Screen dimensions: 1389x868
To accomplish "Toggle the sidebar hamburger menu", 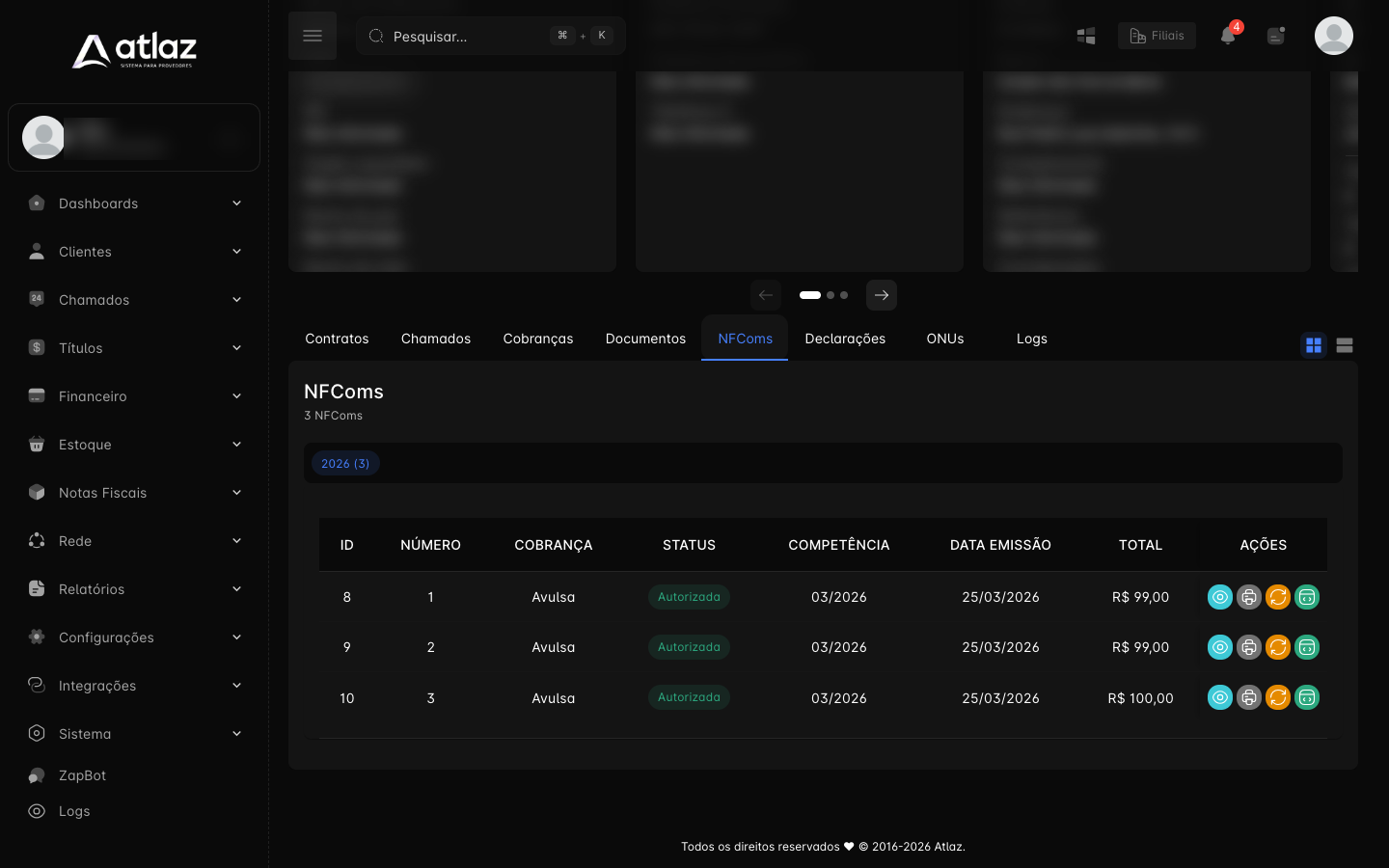I will pyautogui.click(x=313, y=36).
